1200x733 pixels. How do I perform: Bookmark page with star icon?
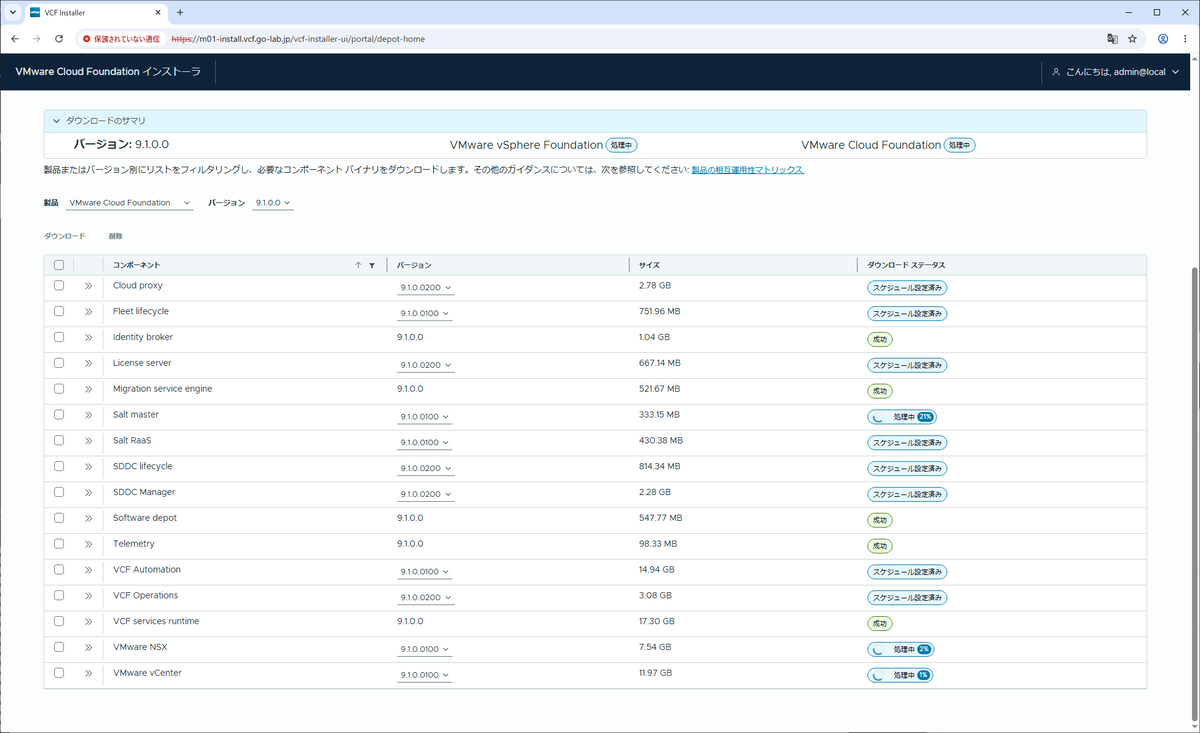tap(1132, 39)
